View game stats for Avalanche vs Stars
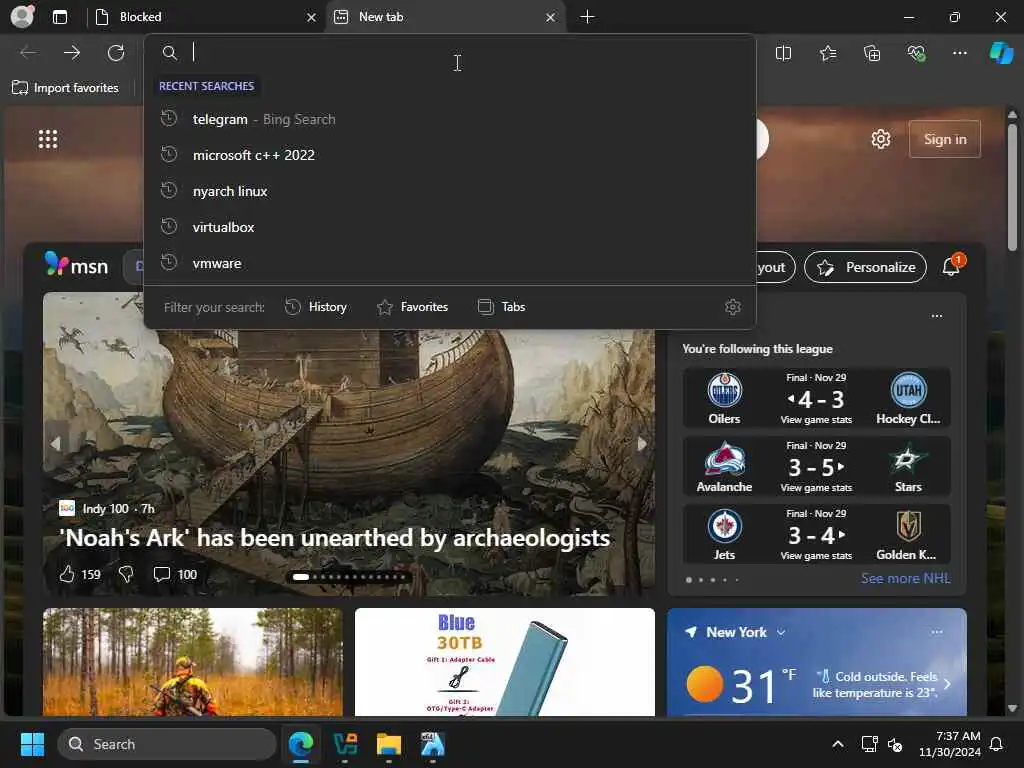Viewport: 1024px width, 768px height. click(x=816, y=487)
